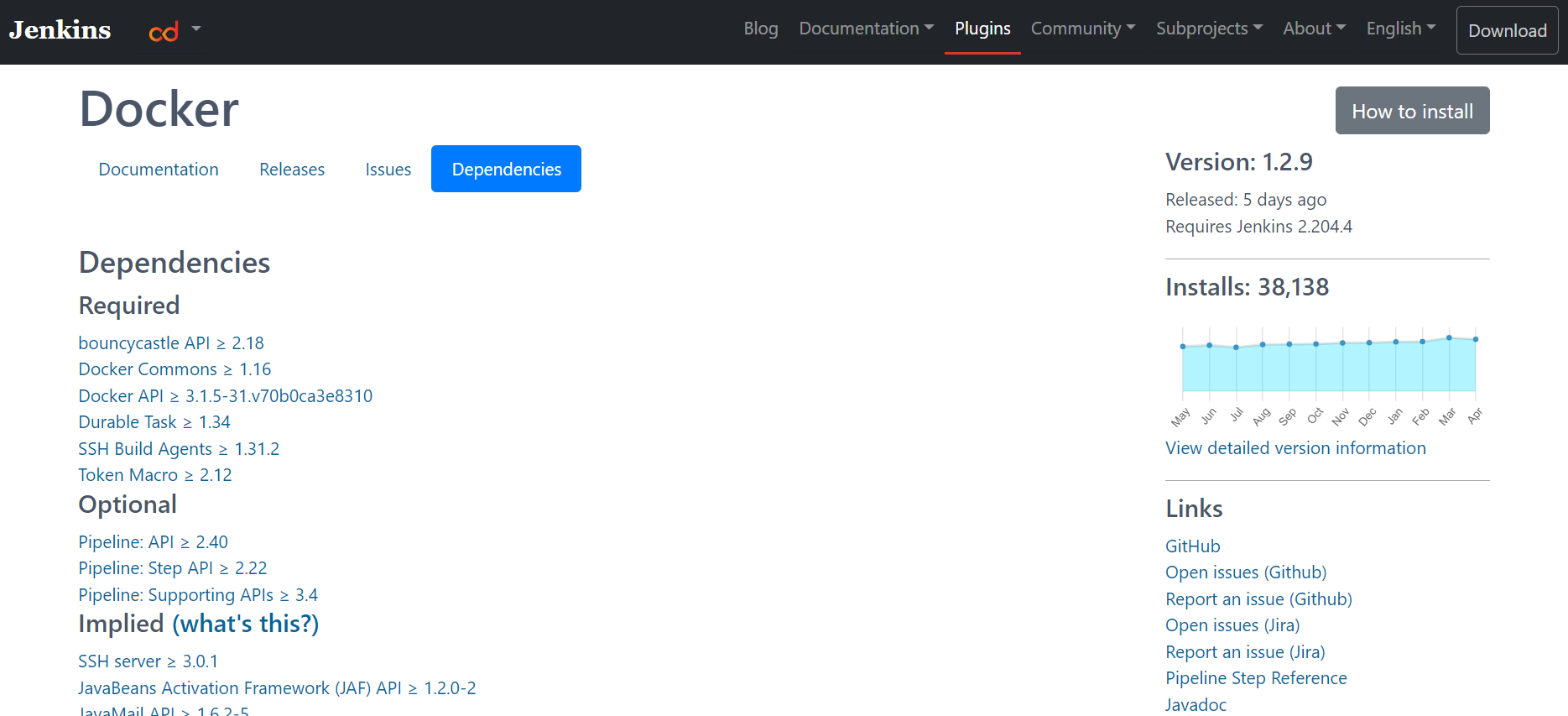This screenshot has width=1568, height=716.
Task: Open the Documentation navigation dropdown
Action: coord(866,29)
